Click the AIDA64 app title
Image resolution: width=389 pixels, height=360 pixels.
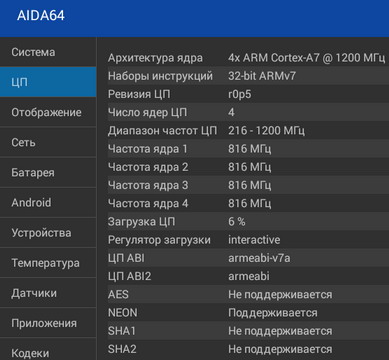pos(41,16)
